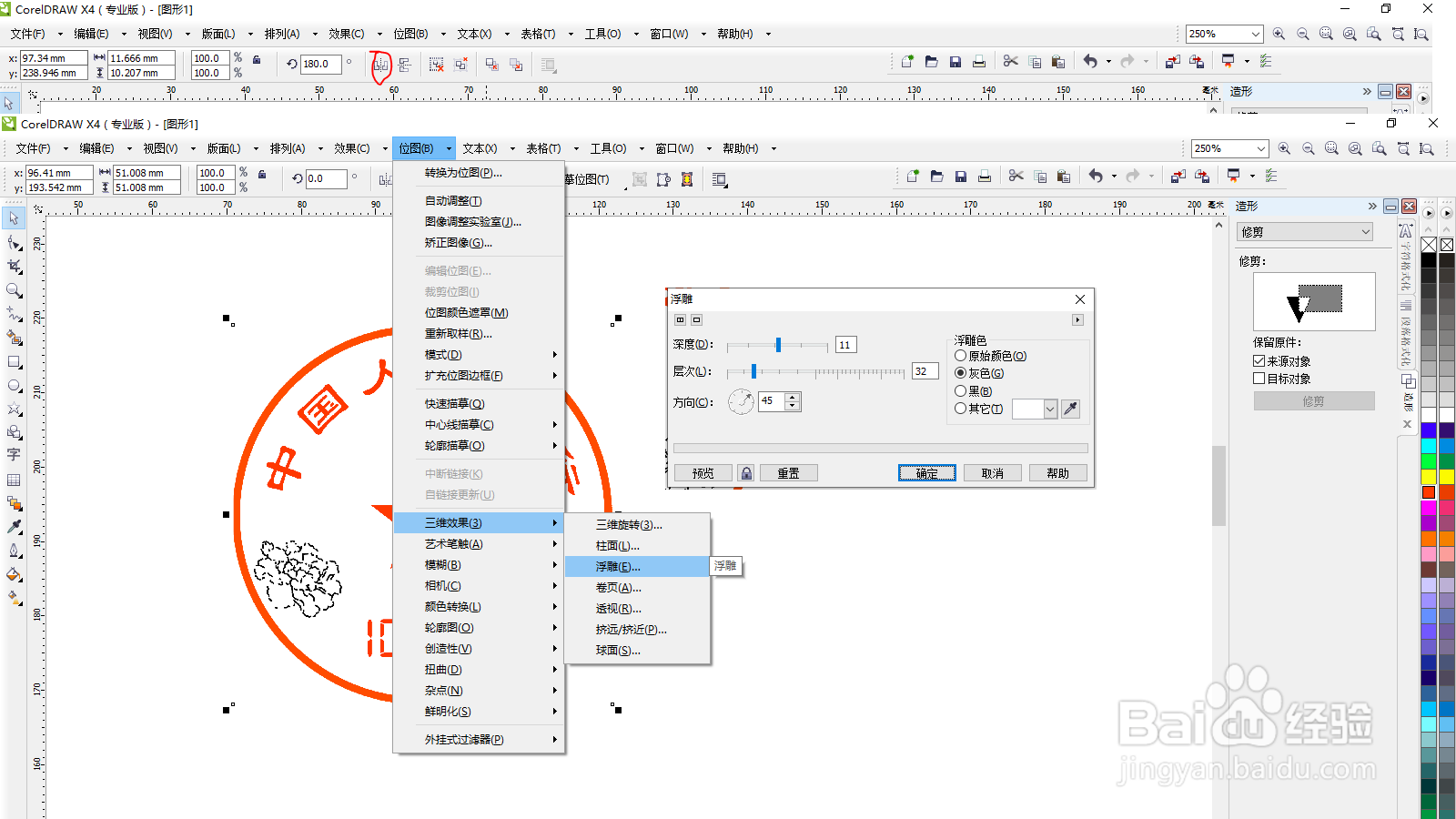The width and height of the screenshot is (1456, 819).
Task: Expand the 模式 submenu
Action: click(479, 355)
